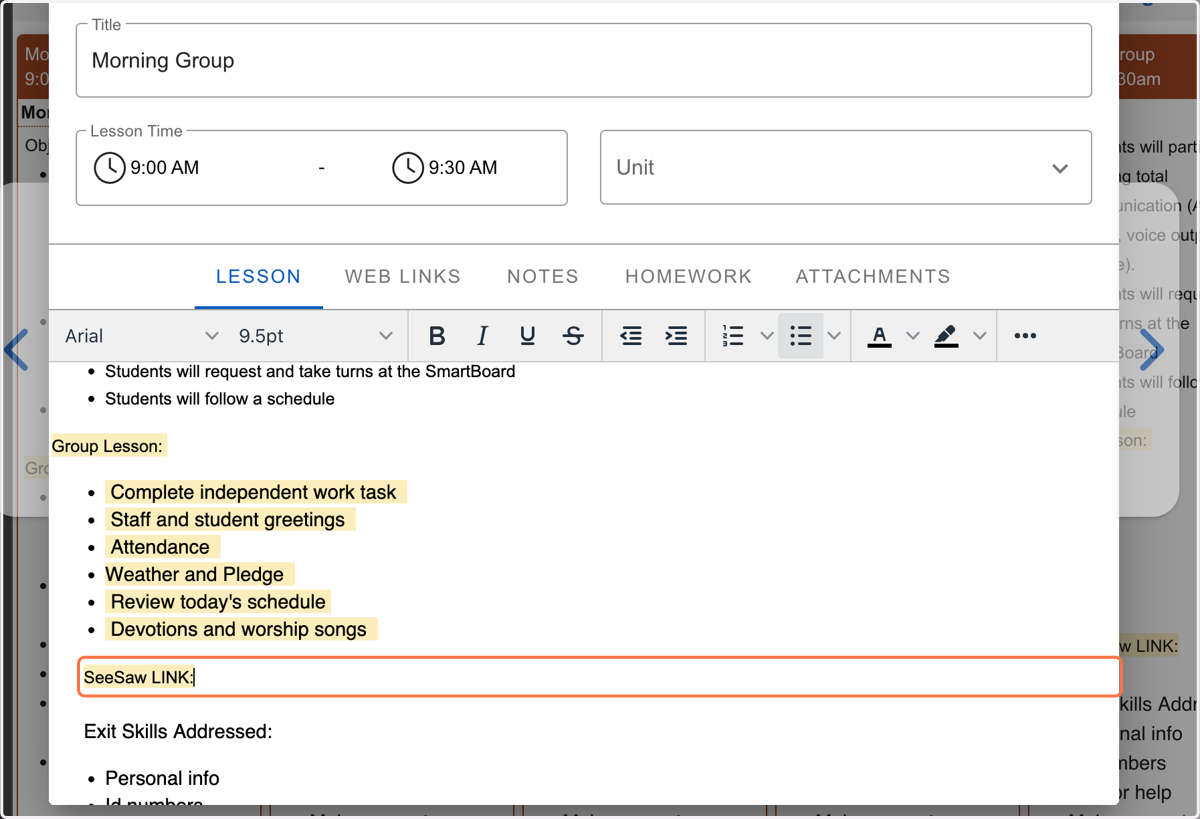Click the 'Personal info' bullet
The height and width of the screenshot is (819, 1200).
[x=162, y=778]
